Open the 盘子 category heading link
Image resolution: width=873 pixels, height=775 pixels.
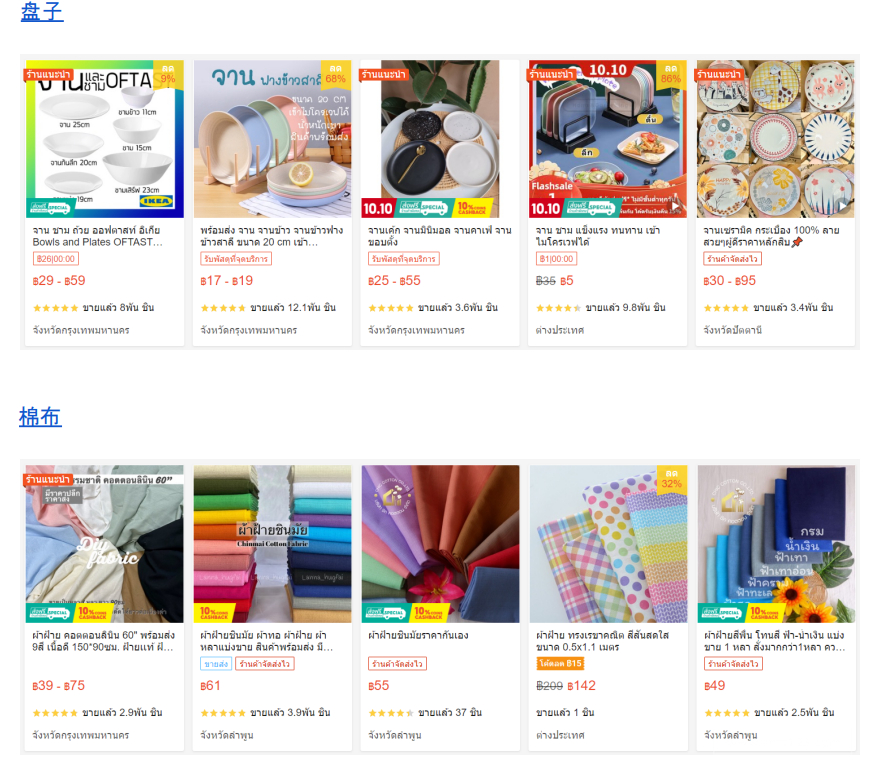click(42, 11)
